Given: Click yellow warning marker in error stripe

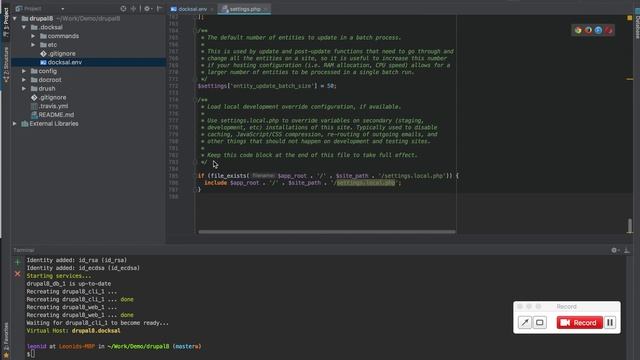Looking at the screenshot, I should [x=629, y=79].
